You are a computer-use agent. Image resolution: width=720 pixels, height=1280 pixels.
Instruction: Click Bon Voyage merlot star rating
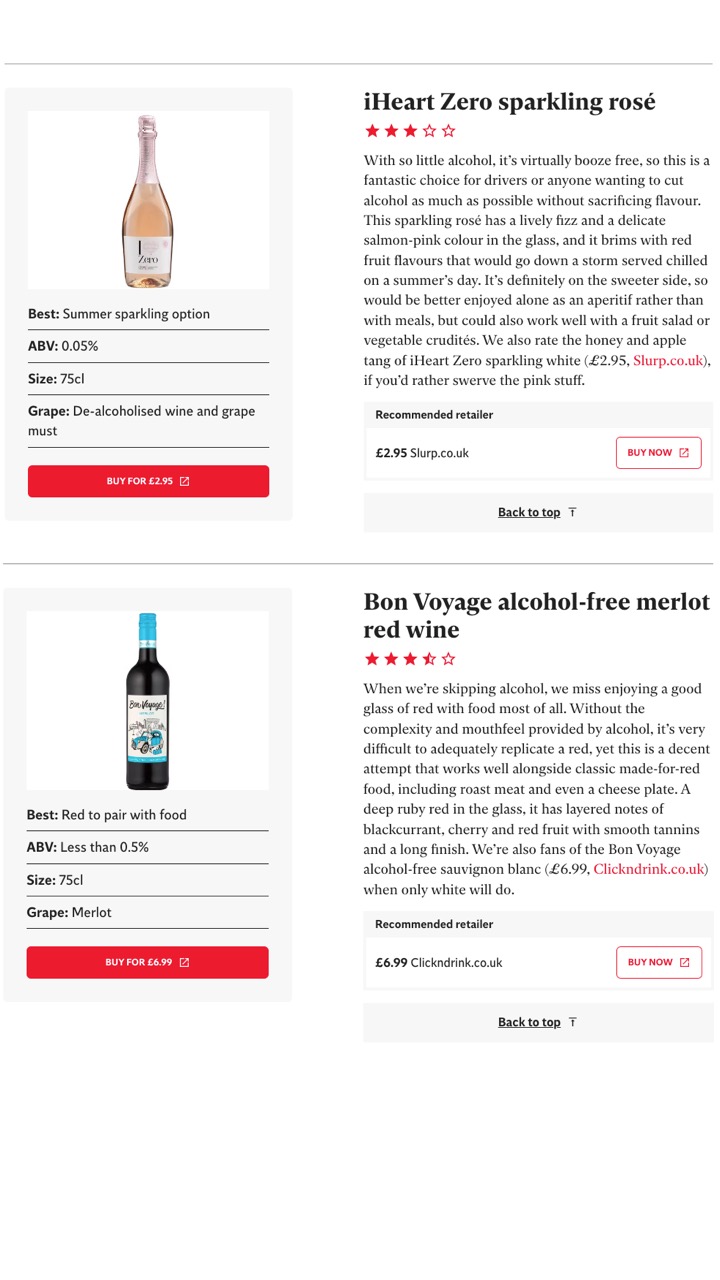(x=410, y=659)
